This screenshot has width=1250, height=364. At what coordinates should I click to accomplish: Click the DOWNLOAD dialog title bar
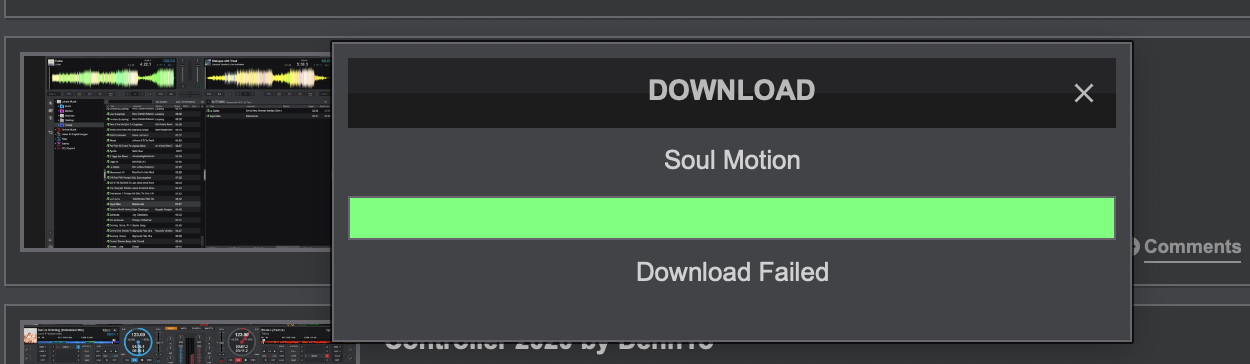(x=731, y=92)
